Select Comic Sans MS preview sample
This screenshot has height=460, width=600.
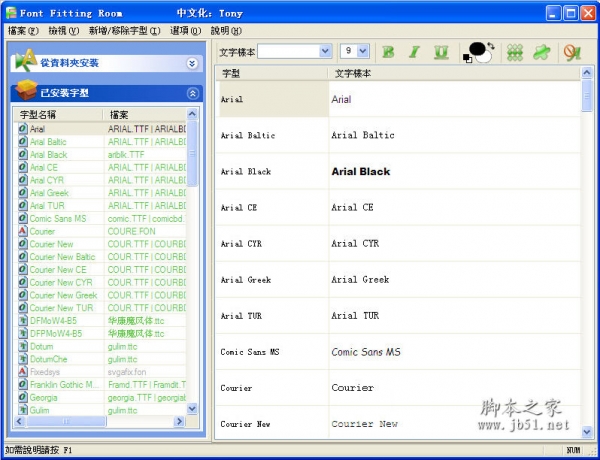coord(366,352)
